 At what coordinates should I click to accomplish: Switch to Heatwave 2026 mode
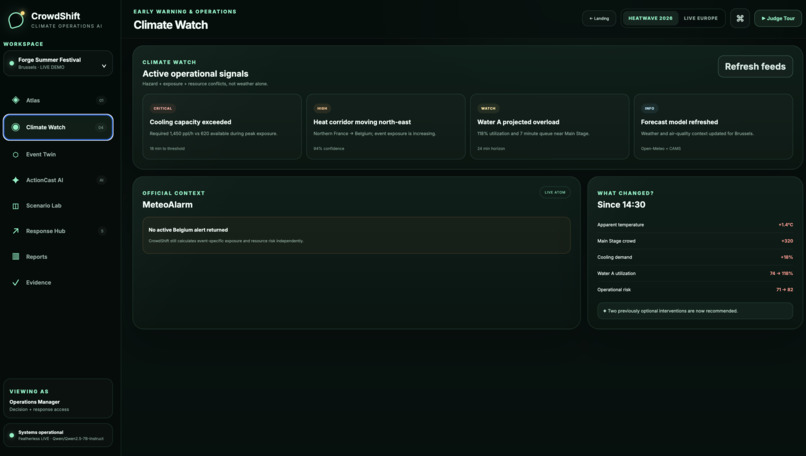(x=650, y=18)
